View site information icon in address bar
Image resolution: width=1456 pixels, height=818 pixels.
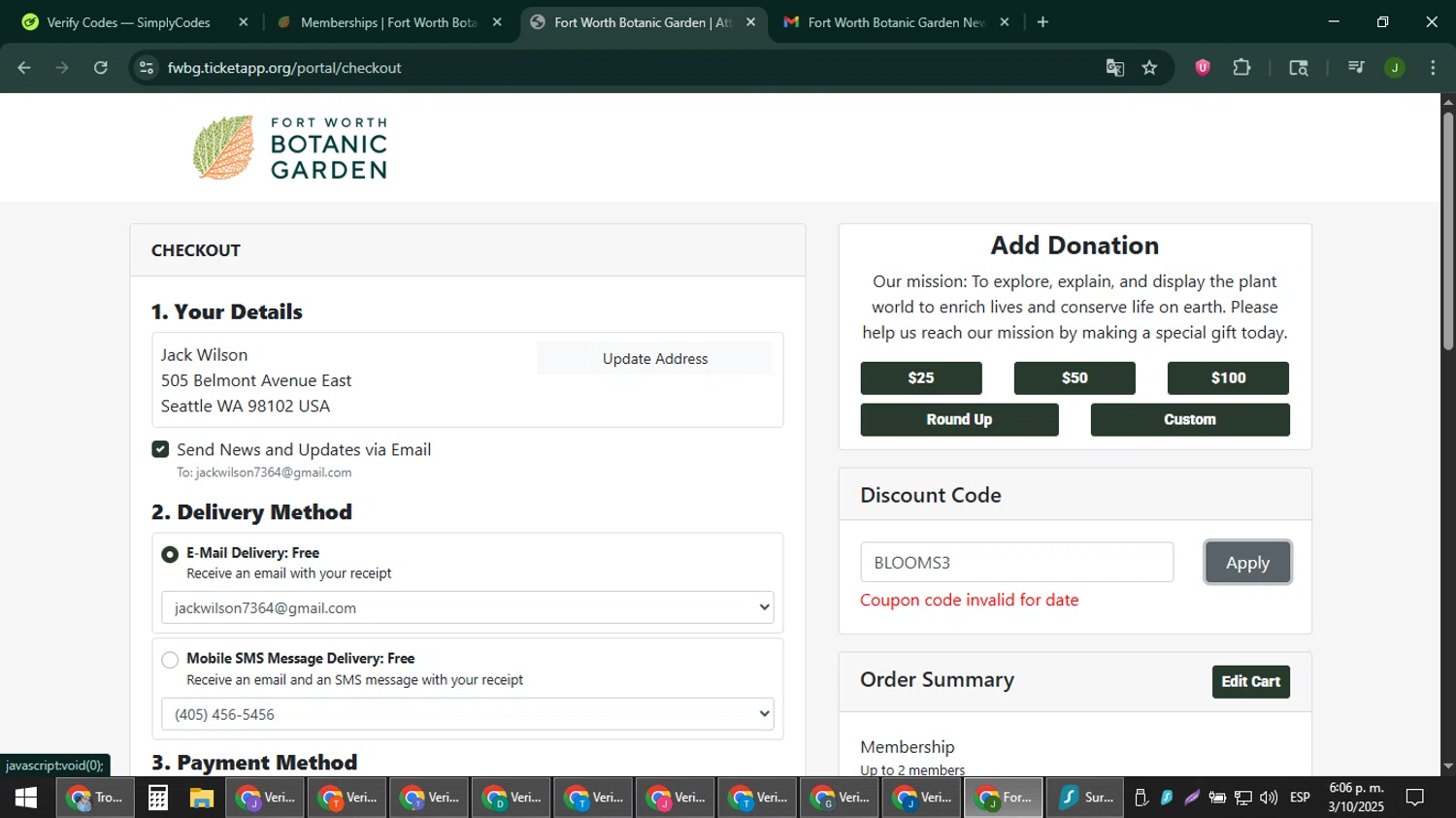pos(147,68)
